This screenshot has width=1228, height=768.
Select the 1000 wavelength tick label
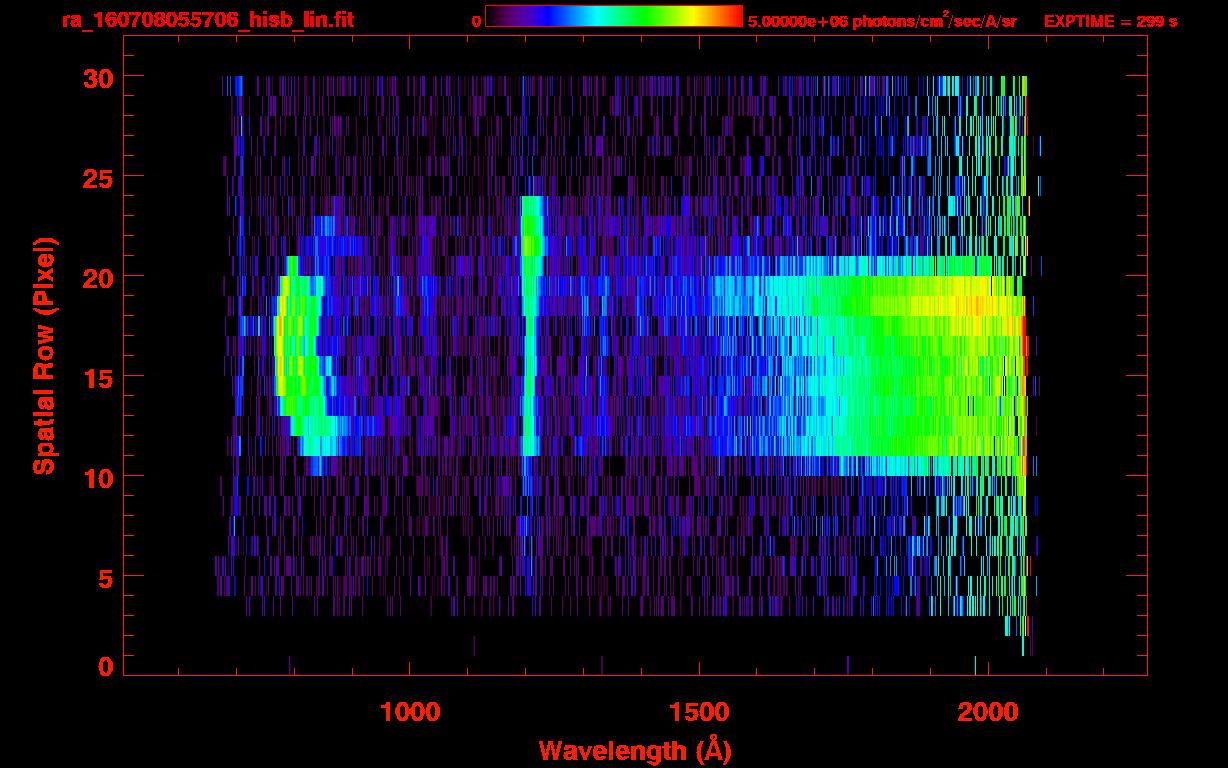[x=410, y=712]
